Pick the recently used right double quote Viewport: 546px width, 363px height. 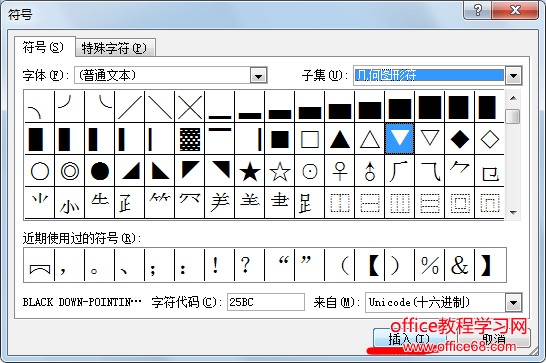pos(310,265)
